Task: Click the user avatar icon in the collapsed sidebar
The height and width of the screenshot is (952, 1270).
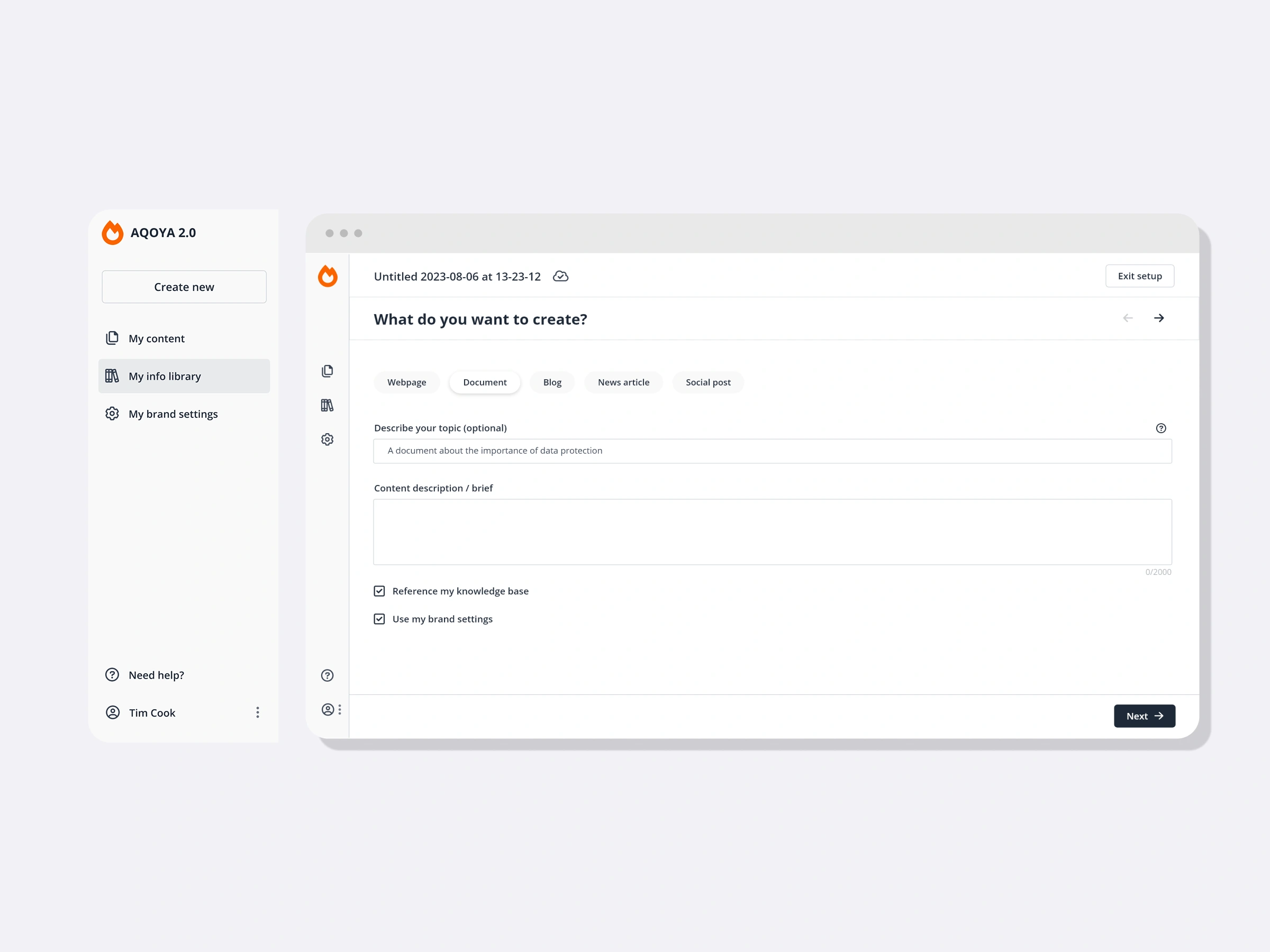Action: pyautogui.click(x=328, y=709)
